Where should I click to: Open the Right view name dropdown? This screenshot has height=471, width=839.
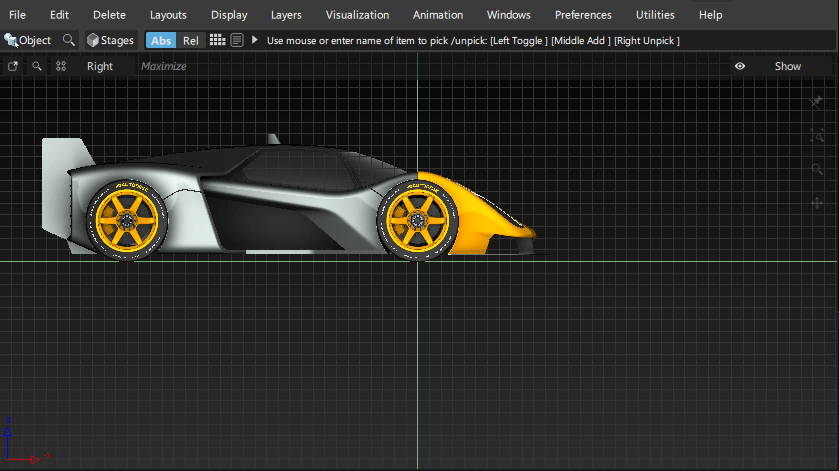point(100,66)
